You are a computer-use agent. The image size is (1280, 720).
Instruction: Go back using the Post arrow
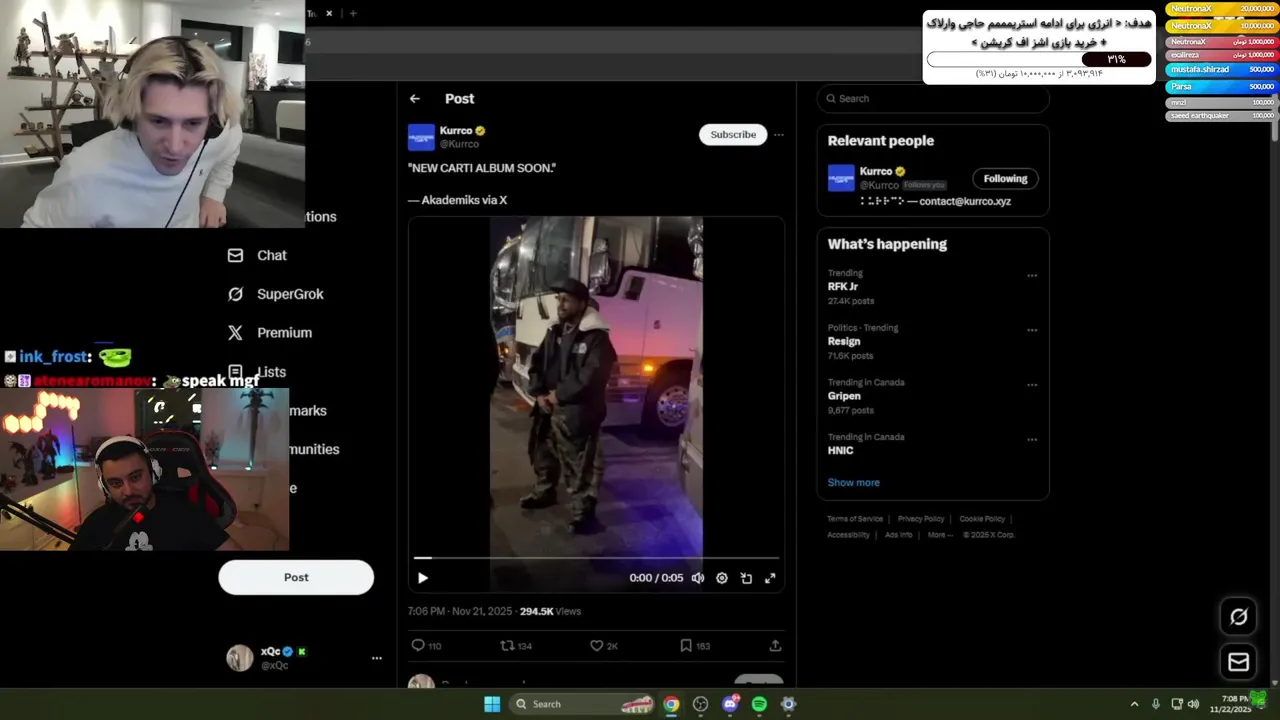(x=415, y=99)
